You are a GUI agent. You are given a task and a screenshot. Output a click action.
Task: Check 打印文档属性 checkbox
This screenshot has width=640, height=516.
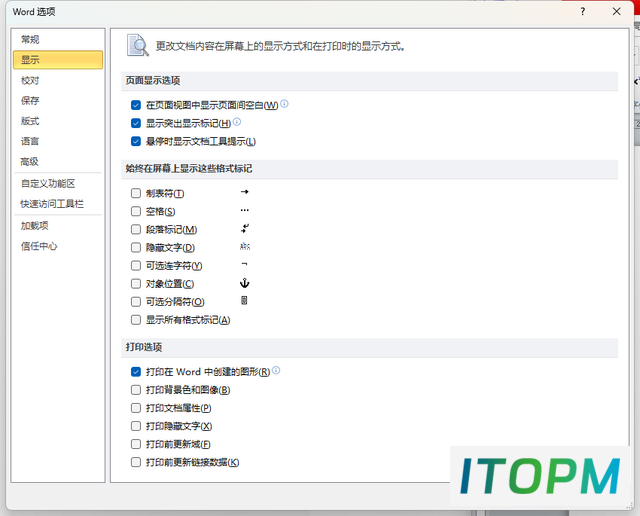tap(136, 408)
